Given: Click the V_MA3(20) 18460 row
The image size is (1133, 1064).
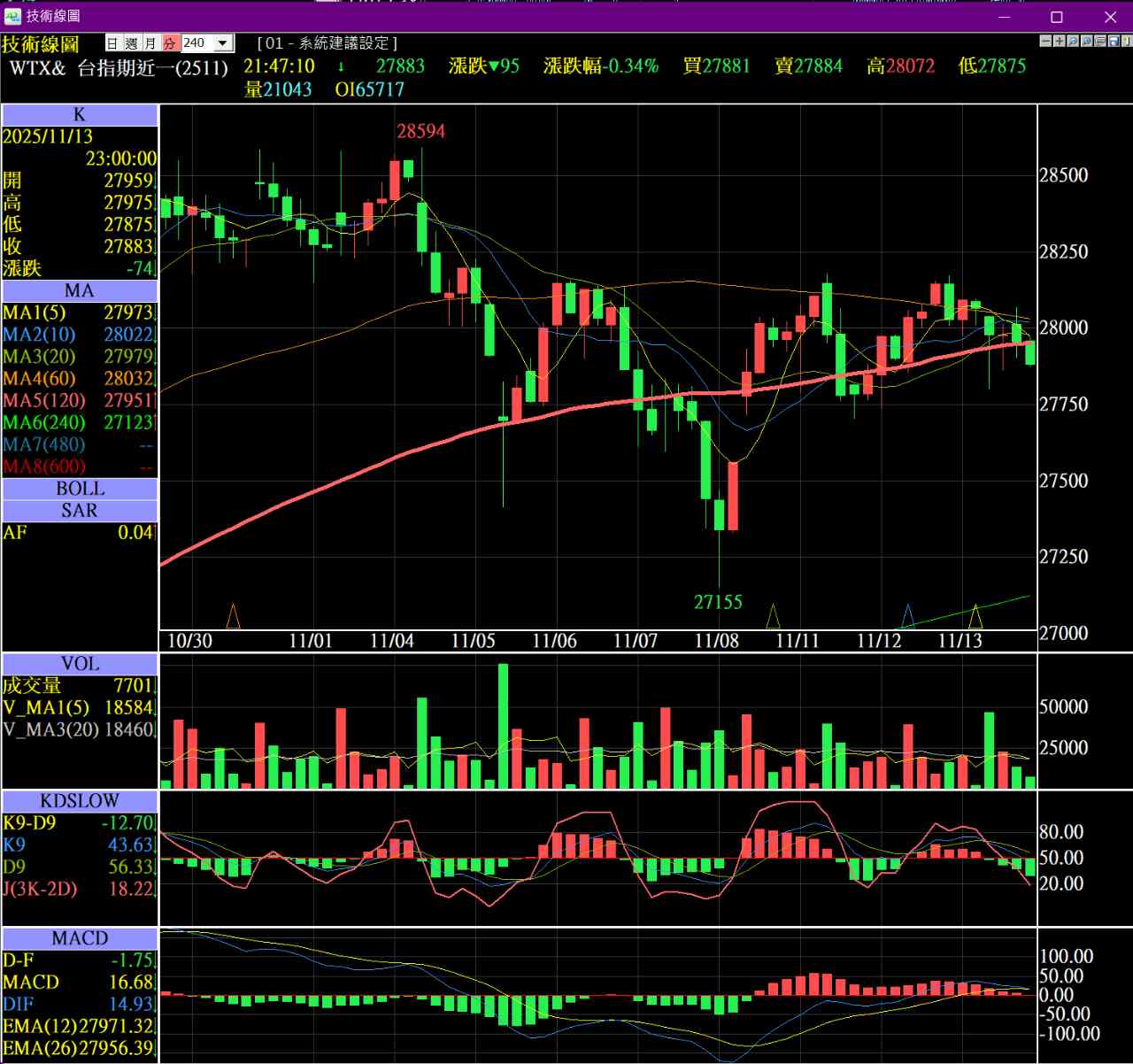Looking at the screenshot, I should (x=80, y=730).
